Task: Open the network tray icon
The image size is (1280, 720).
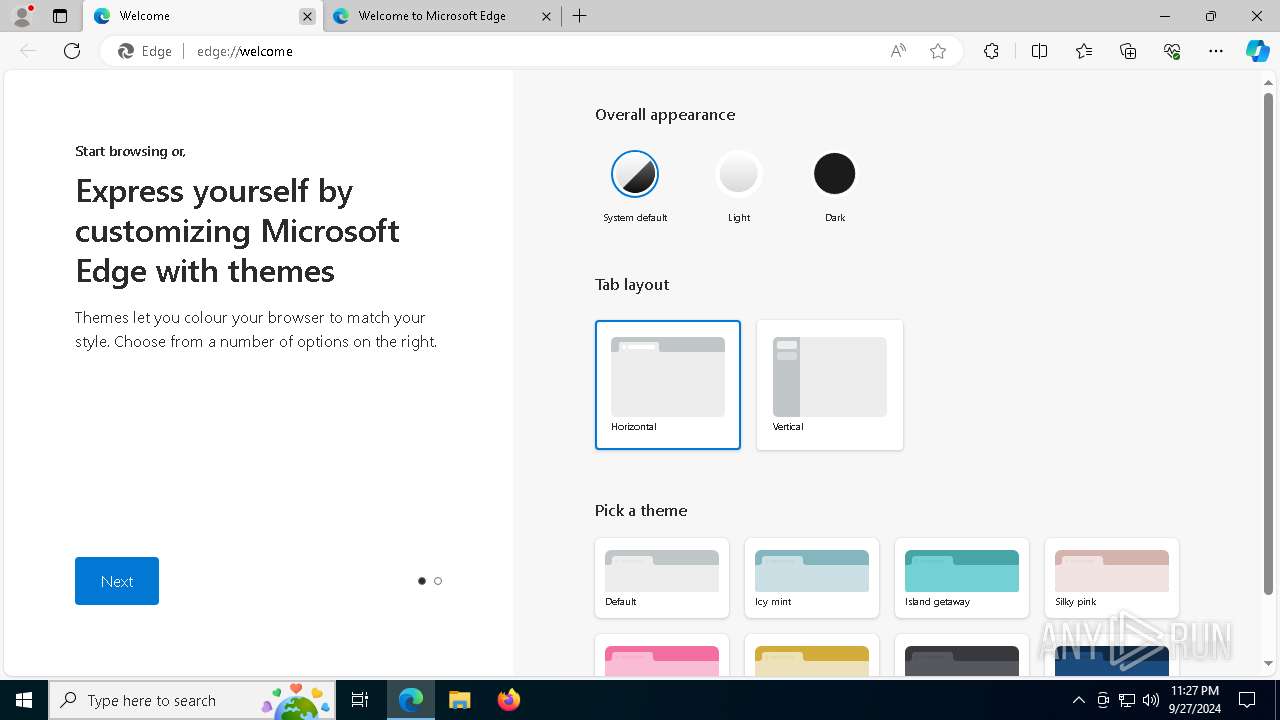Action: point(1127,700)
